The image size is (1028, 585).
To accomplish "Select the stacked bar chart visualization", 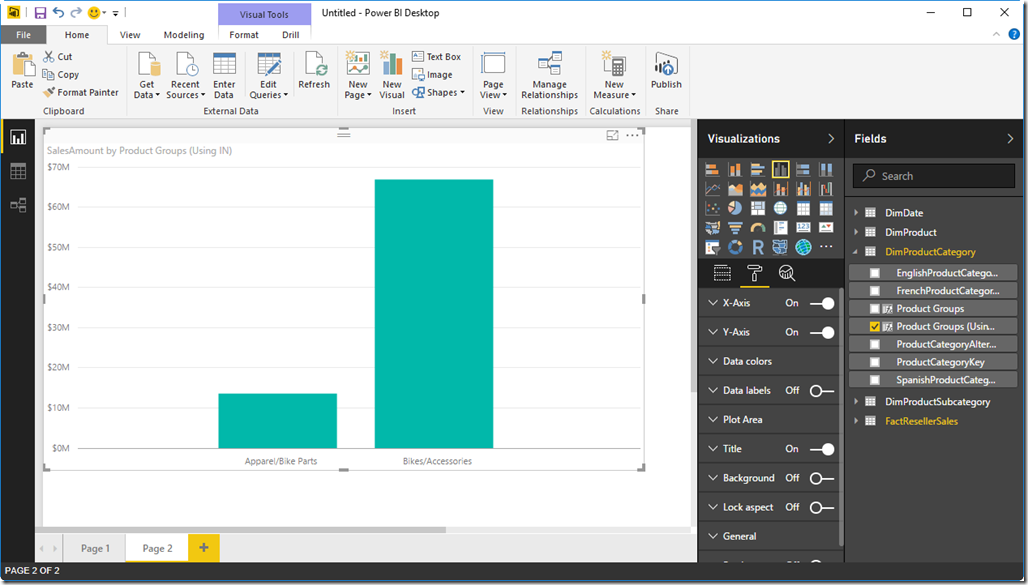I will (x=712, y=170).
